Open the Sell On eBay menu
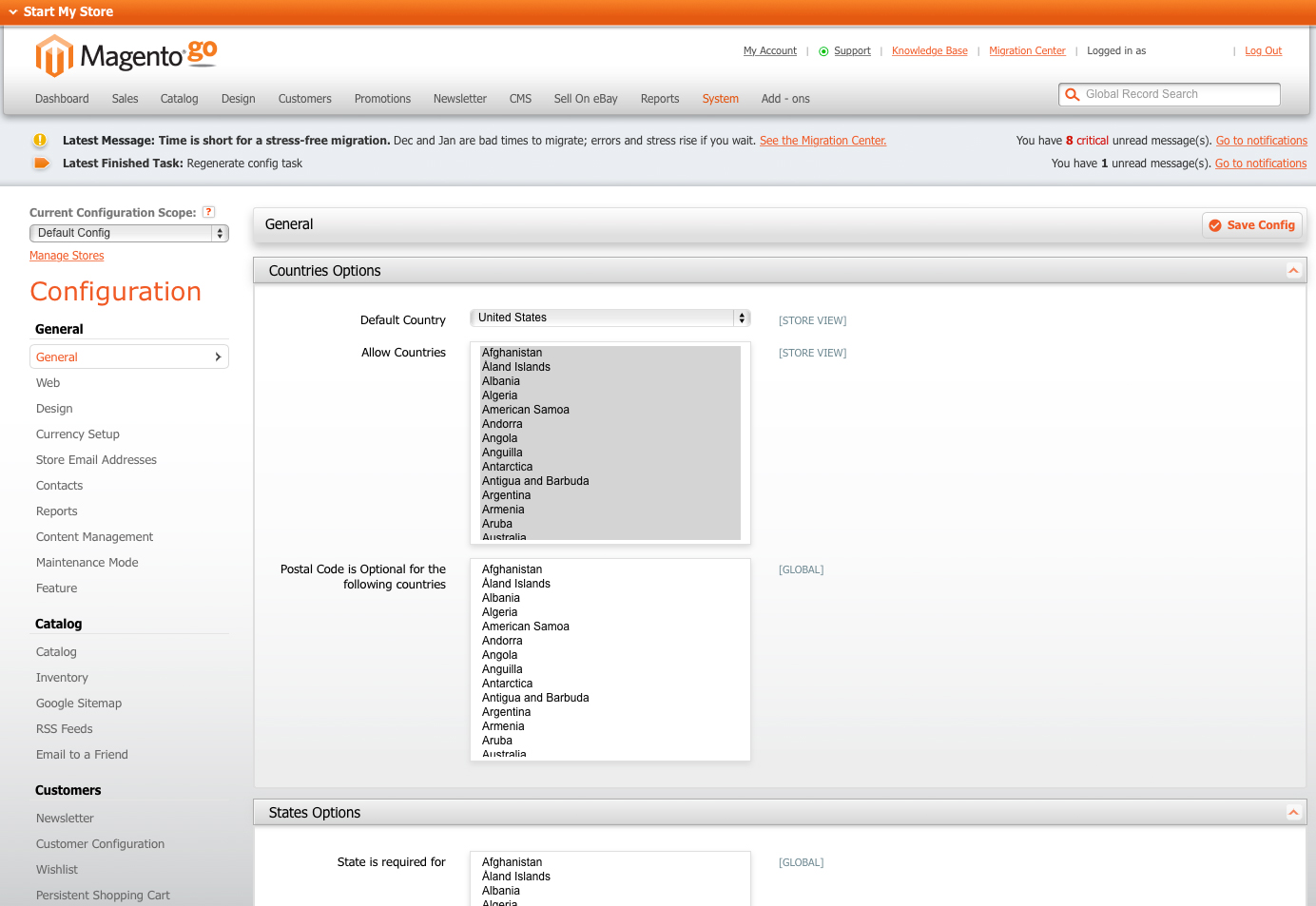The width and height of the screenshot is (1316, 906). pos(586,99)
